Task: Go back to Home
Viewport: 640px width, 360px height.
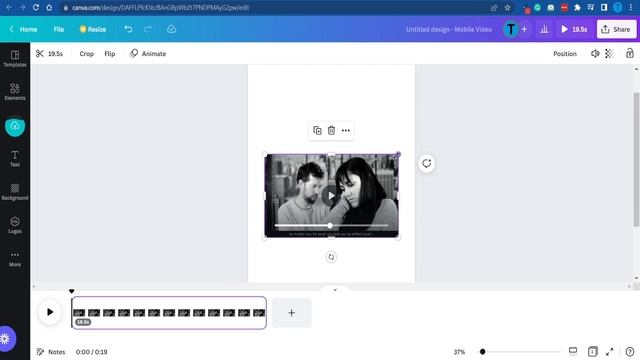Action: (23, 29)
